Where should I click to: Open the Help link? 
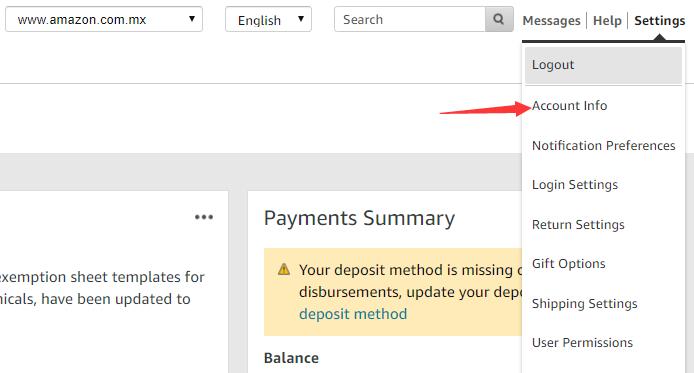607,20
